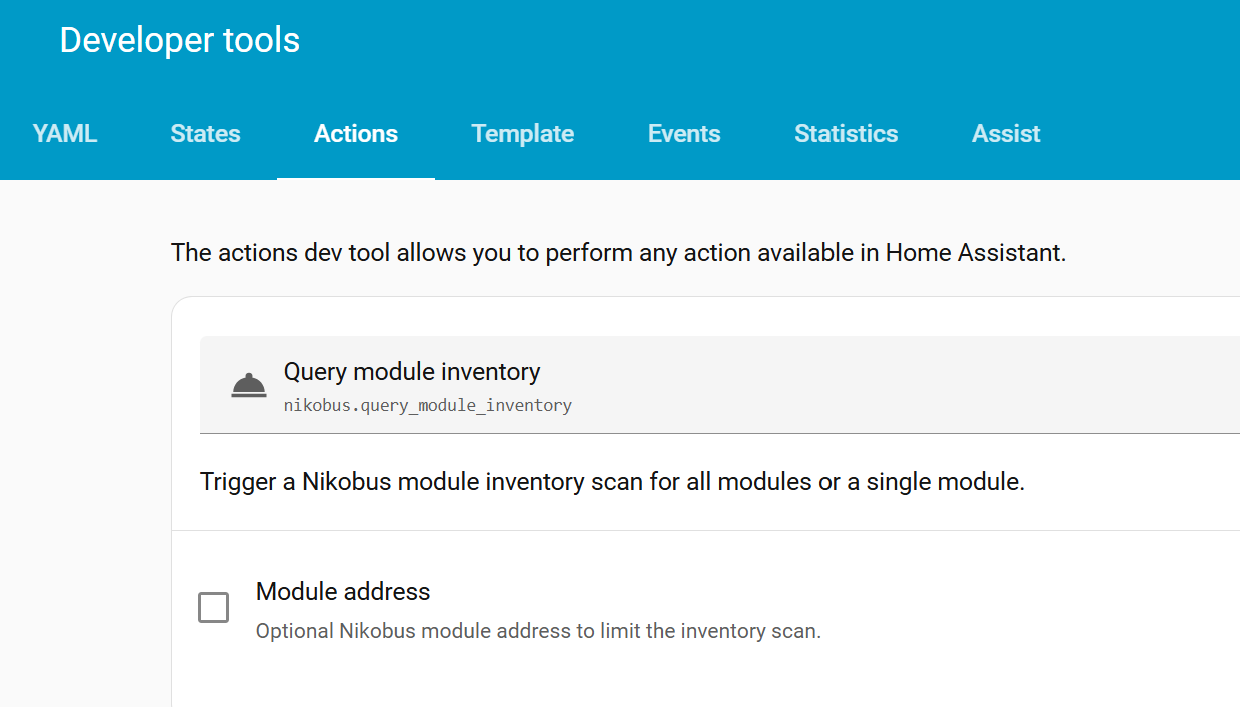Select the Actions tab
Screen dimensions: 1240x707
pos(356,134)
